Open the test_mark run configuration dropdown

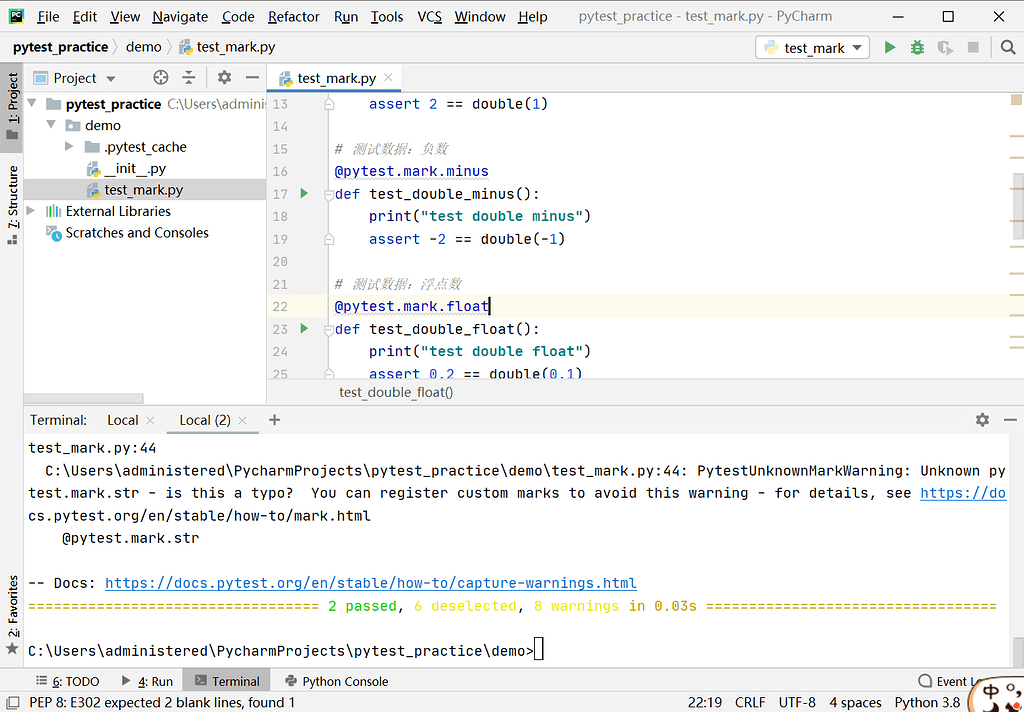pos(813,47)
